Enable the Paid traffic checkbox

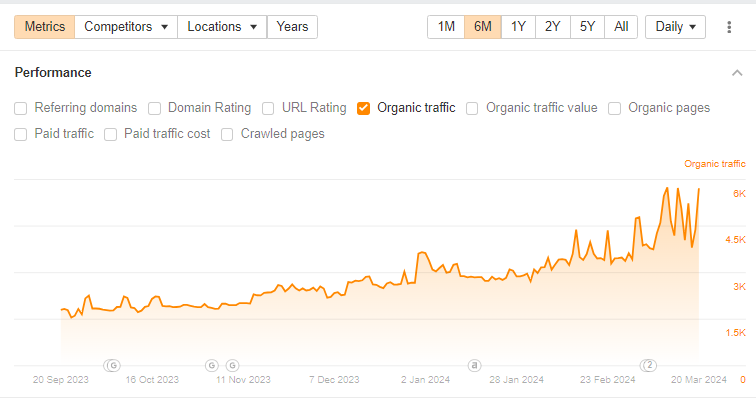(21, 134)
